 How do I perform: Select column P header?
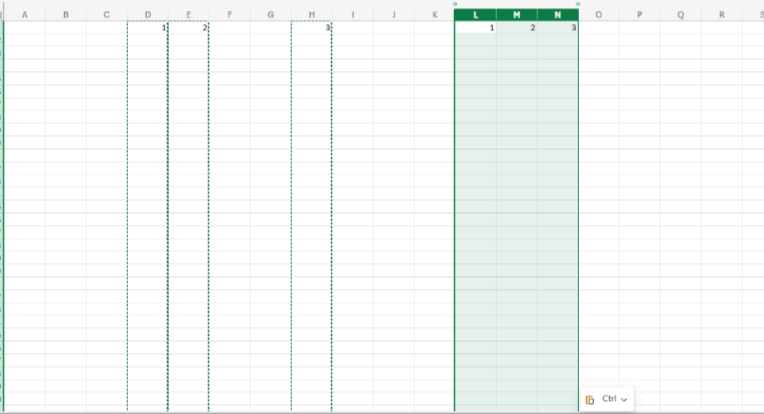(x=640, y=15)
